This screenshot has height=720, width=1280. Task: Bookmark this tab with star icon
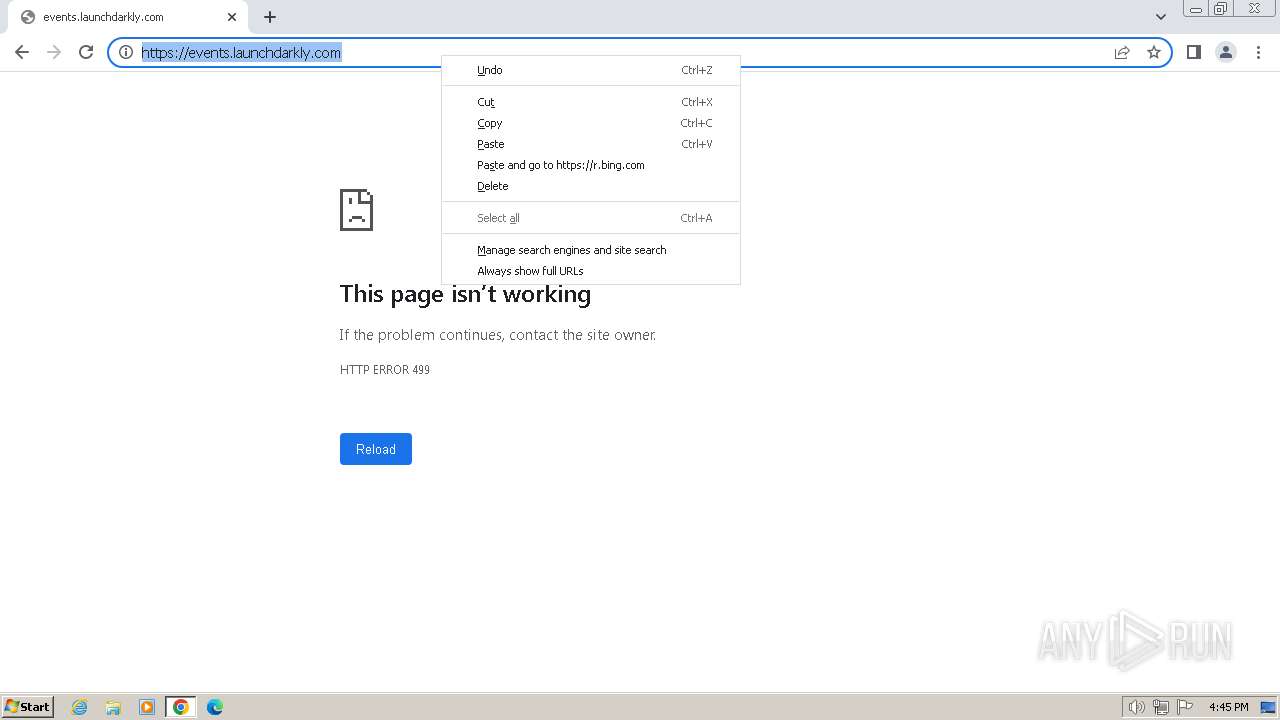(x=1154, y=52)
